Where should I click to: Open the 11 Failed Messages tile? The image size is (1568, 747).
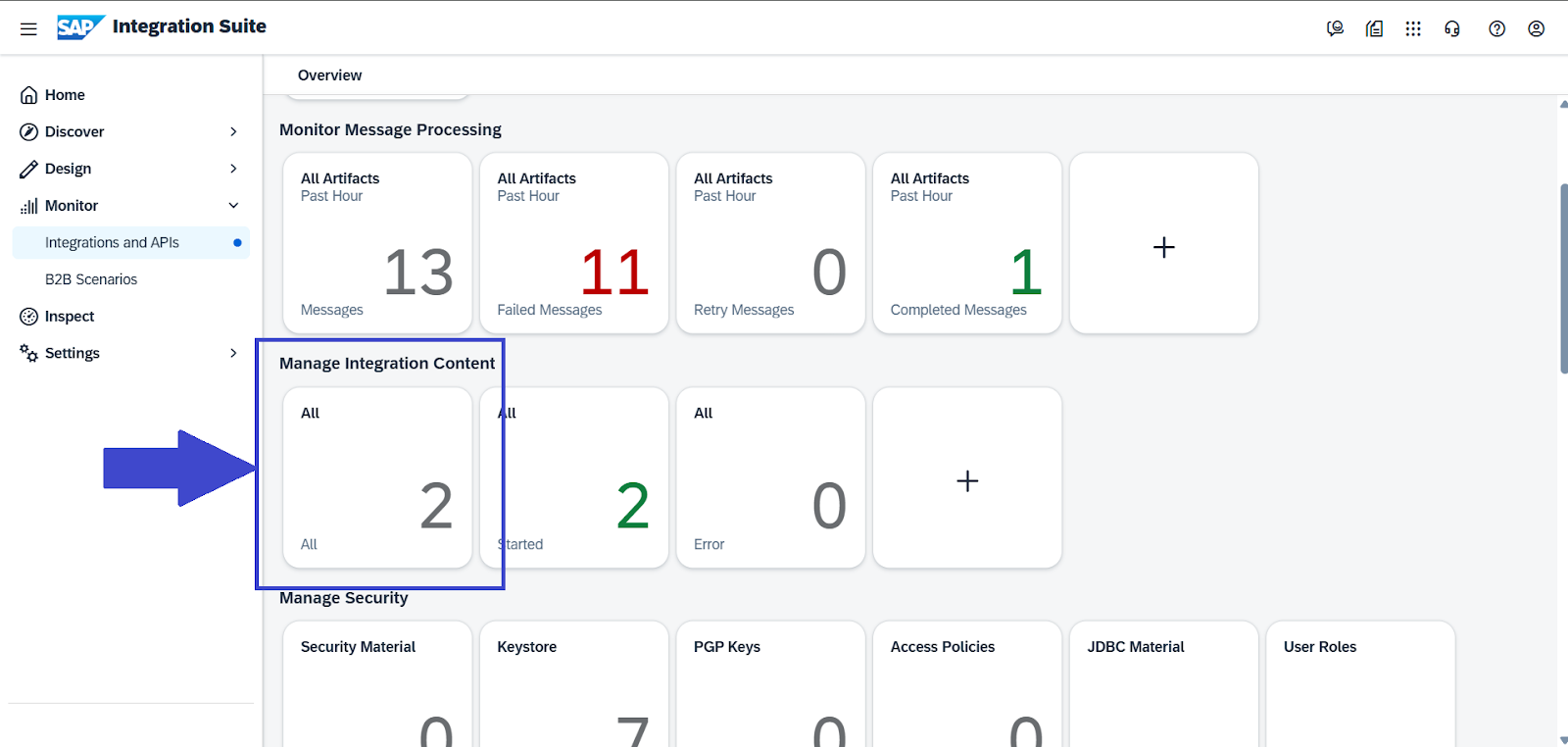tap(574, 243)
